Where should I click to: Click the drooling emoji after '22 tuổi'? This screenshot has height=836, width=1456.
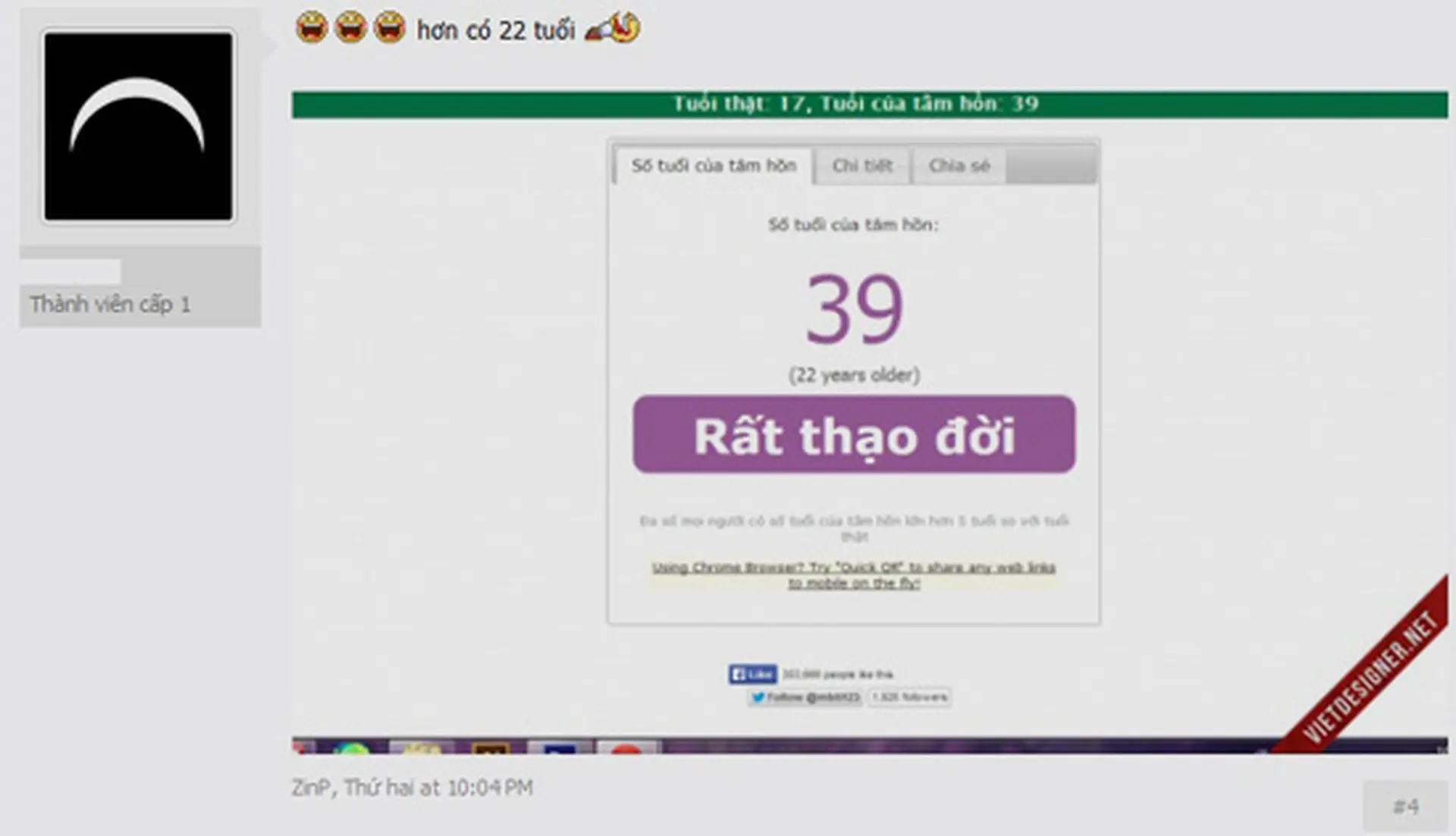613,28
